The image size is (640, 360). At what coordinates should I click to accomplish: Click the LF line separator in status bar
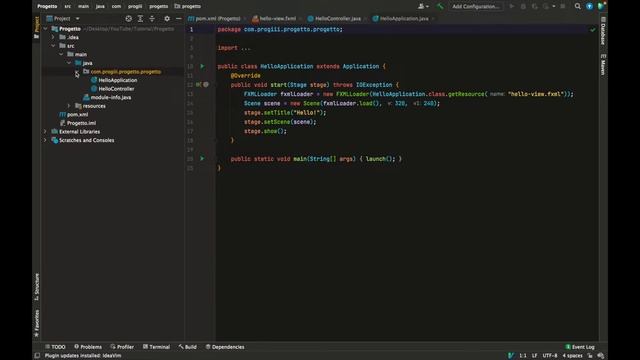[534, 356]
